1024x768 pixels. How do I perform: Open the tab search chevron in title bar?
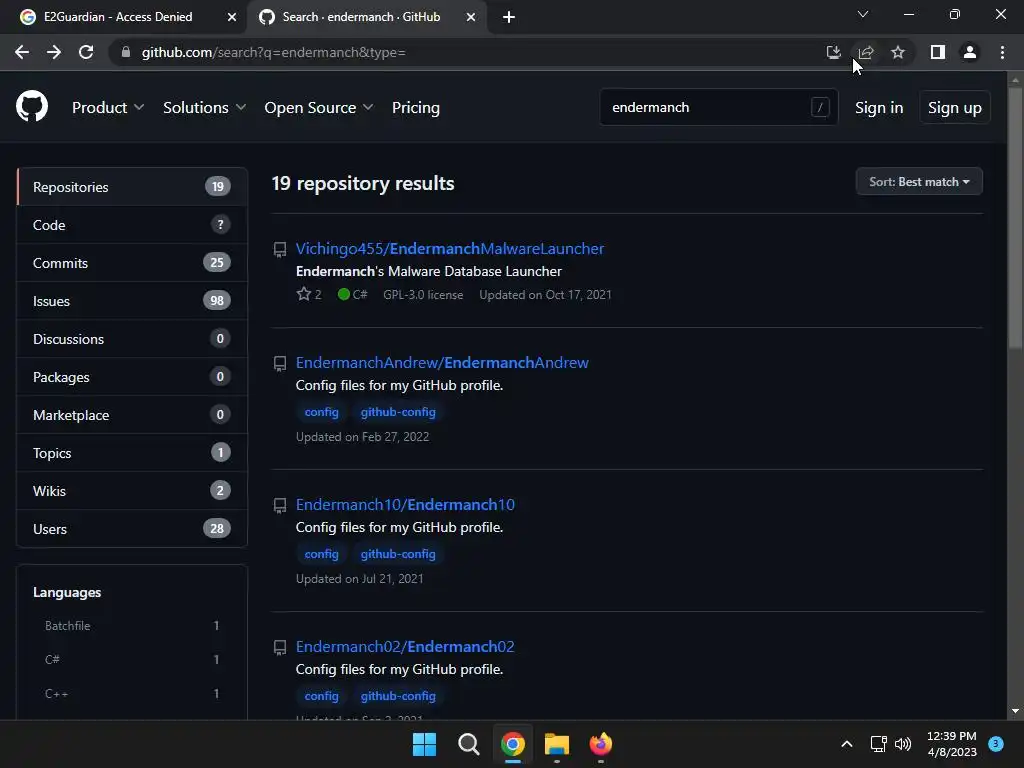click(863, 14)
